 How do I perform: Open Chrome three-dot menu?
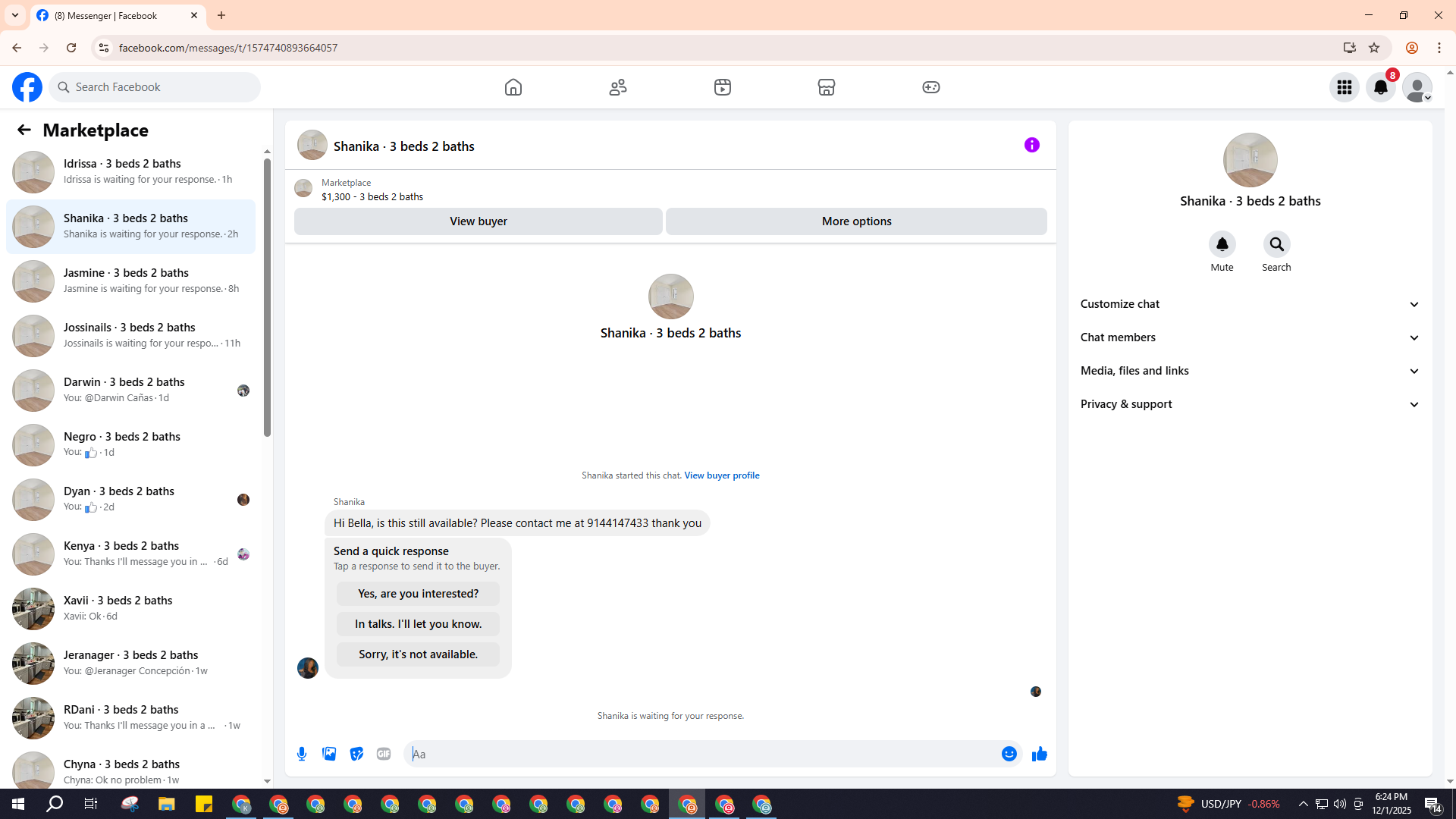[1439, 48]
